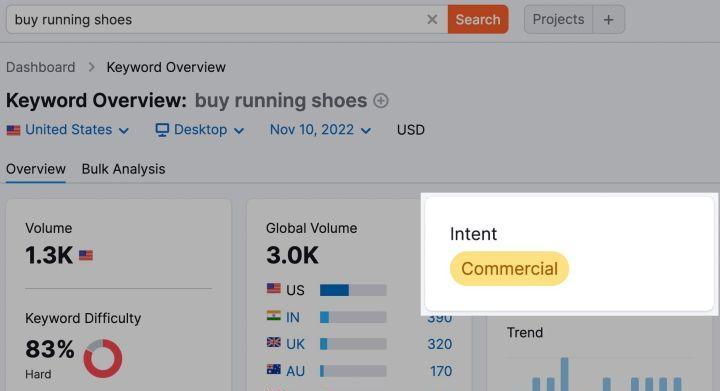Click the Commercial intent badge
This screenshot has height=391, width=720.
point(509,268)
